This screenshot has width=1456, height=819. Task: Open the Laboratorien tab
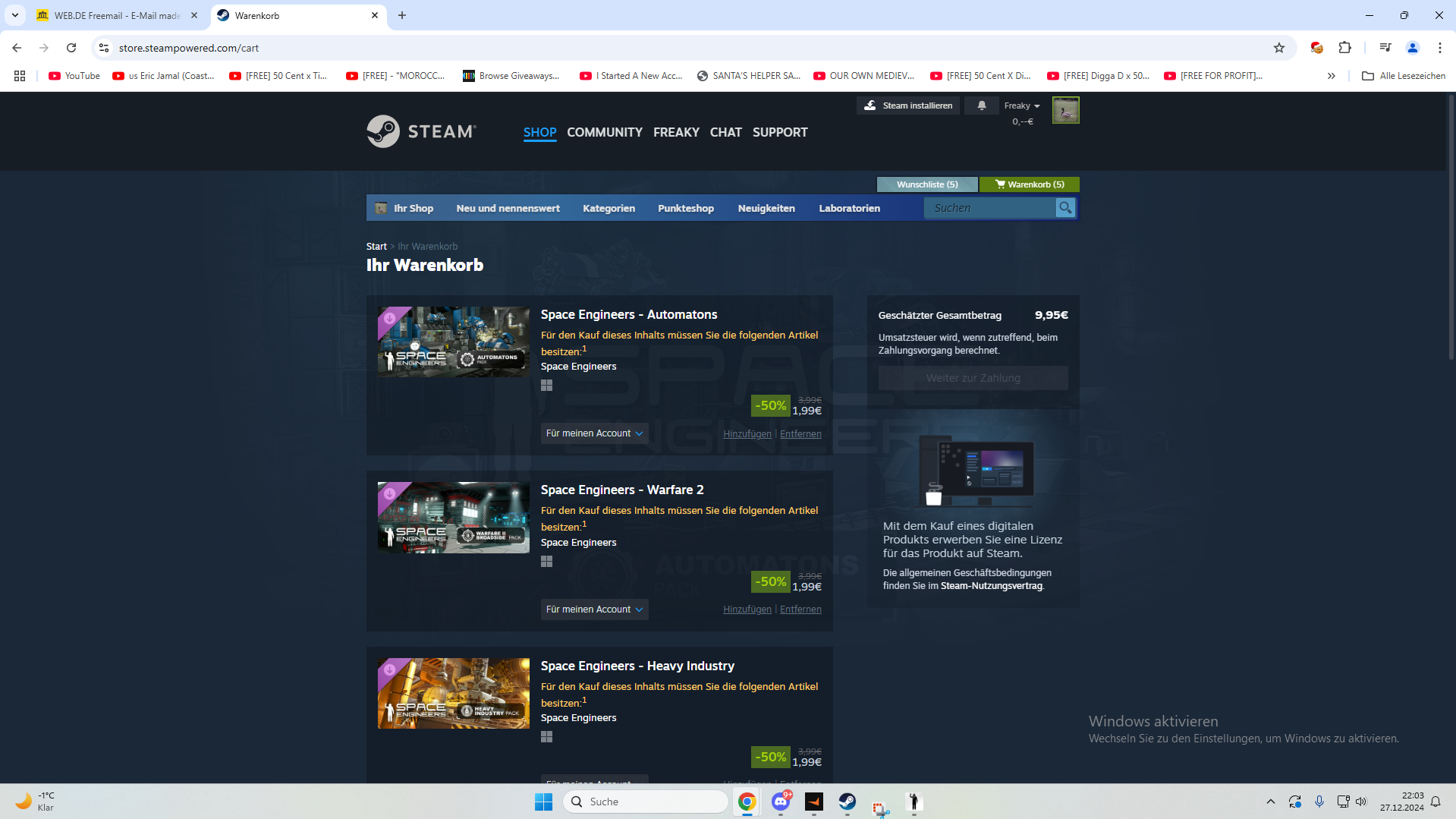coord(850,208)
